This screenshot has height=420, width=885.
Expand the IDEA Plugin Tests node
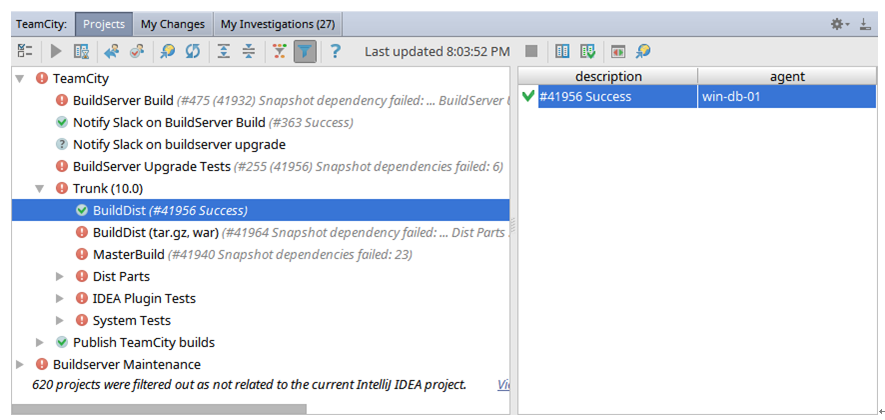click(x=60, y=299)
